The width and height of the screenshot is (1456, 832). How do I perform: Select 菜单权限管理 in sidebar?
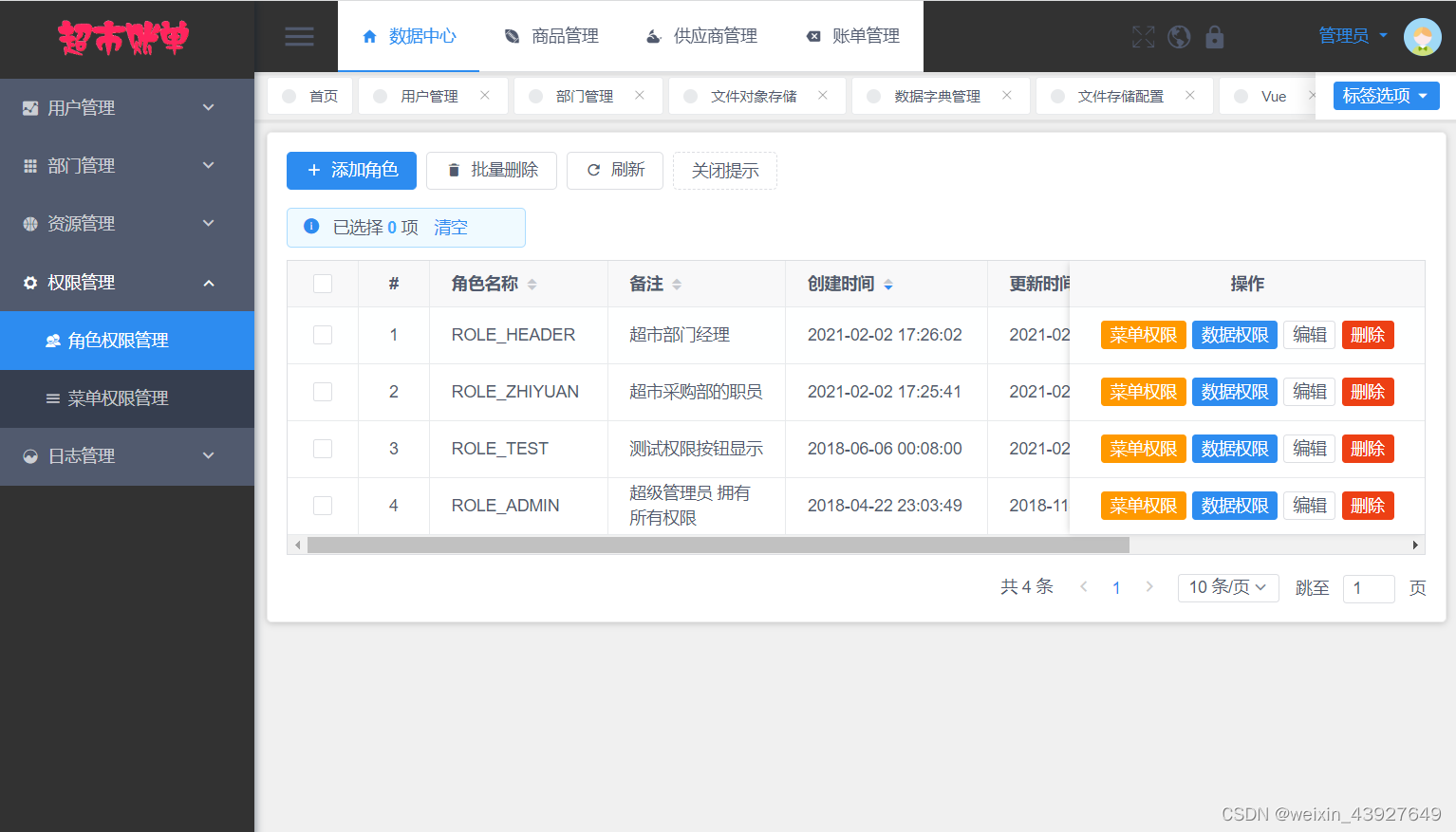pos(127,398)
